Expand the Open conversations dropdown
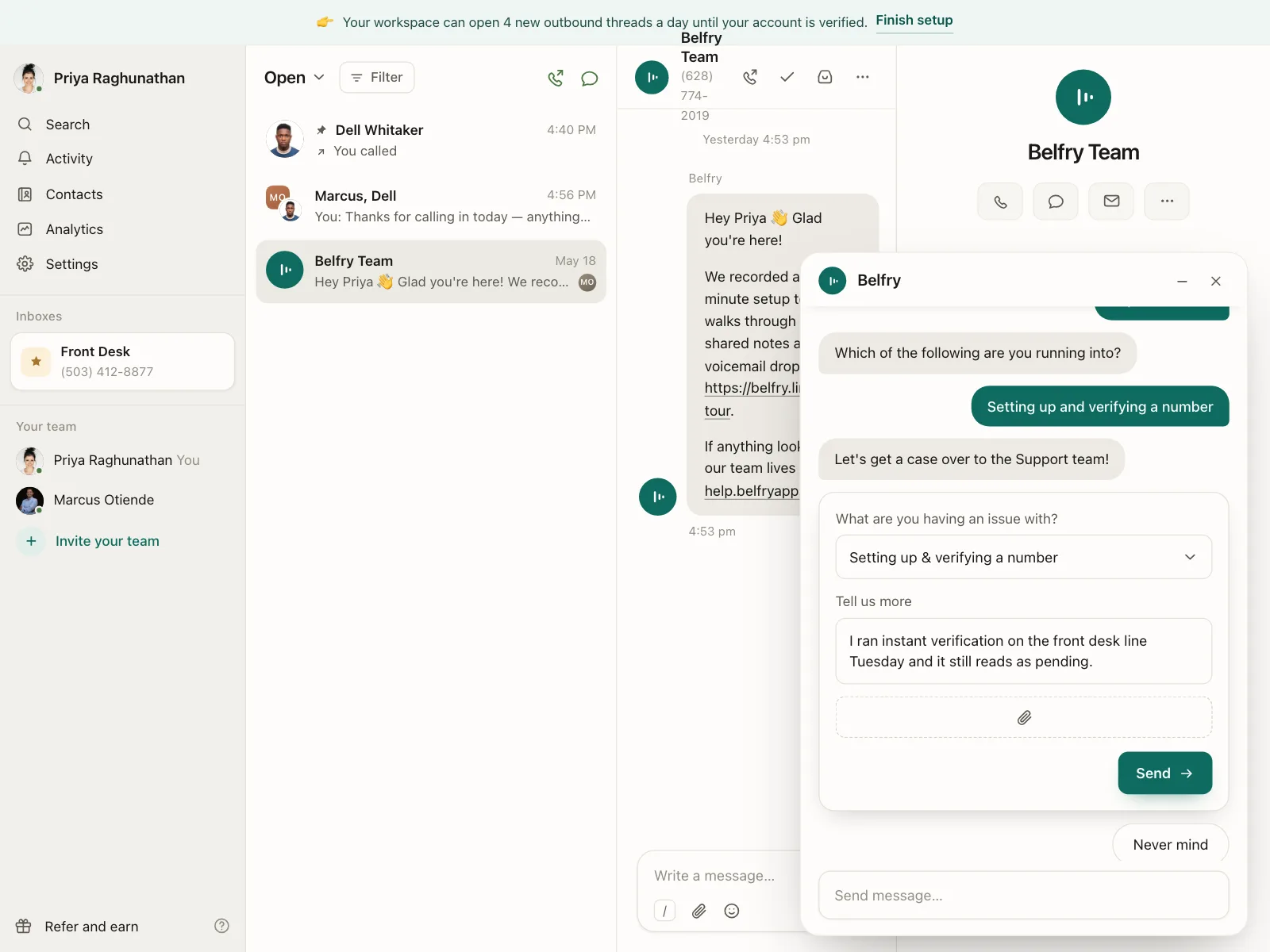Viewport: 1270px width, 952px height. tap(294, 78)
